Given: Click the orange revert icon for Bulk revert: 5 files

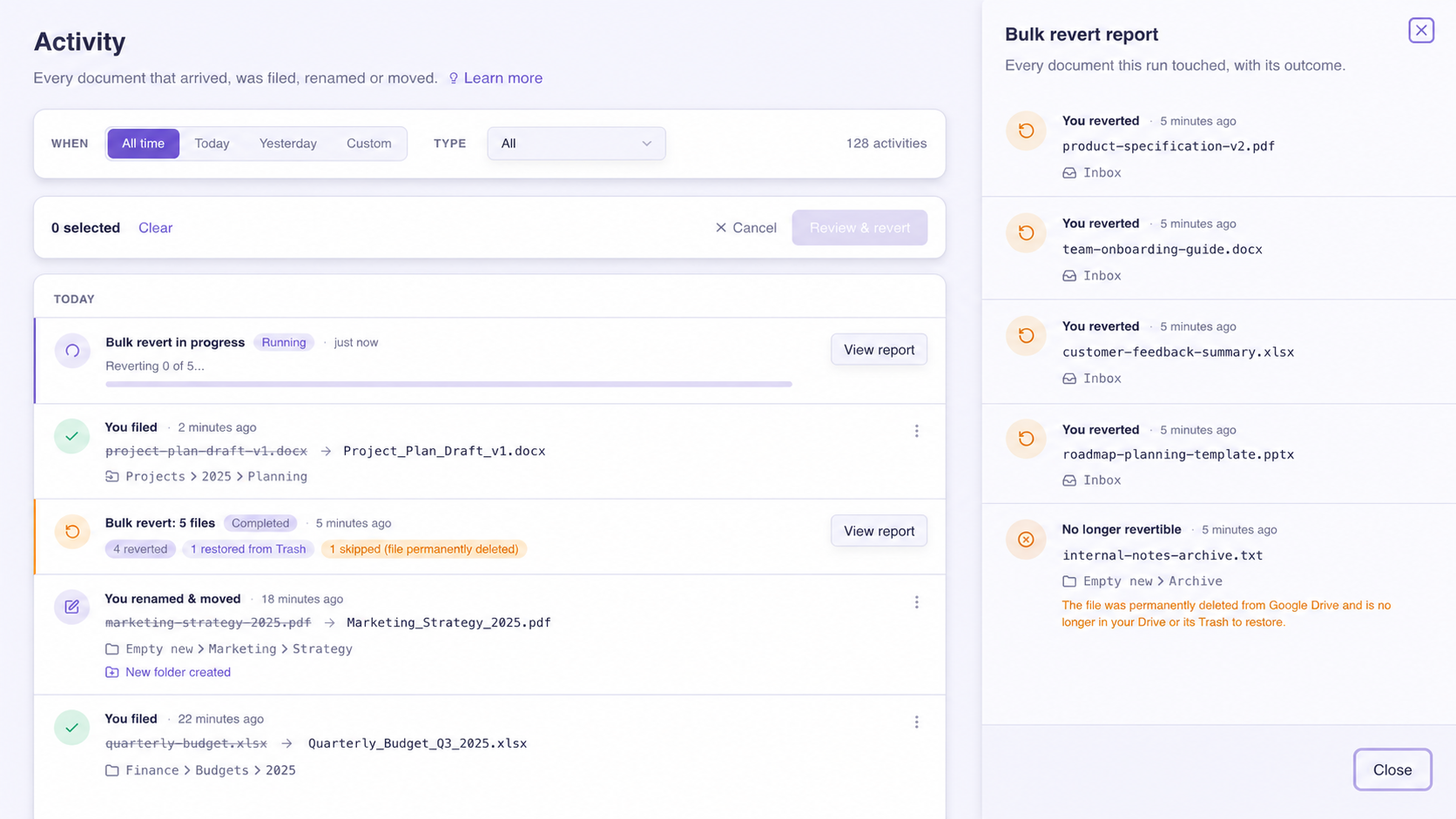Looking at the screenshot, I should [x=72, y=531].
